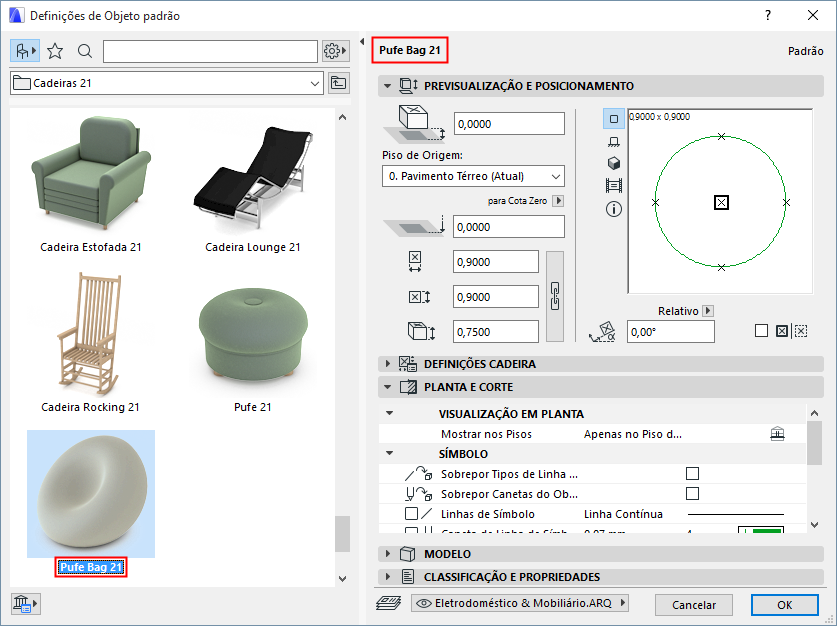837x626 pixels.
Task: Check Sobrepor Canetas do Objeto option
Action: tap(692, 493)
